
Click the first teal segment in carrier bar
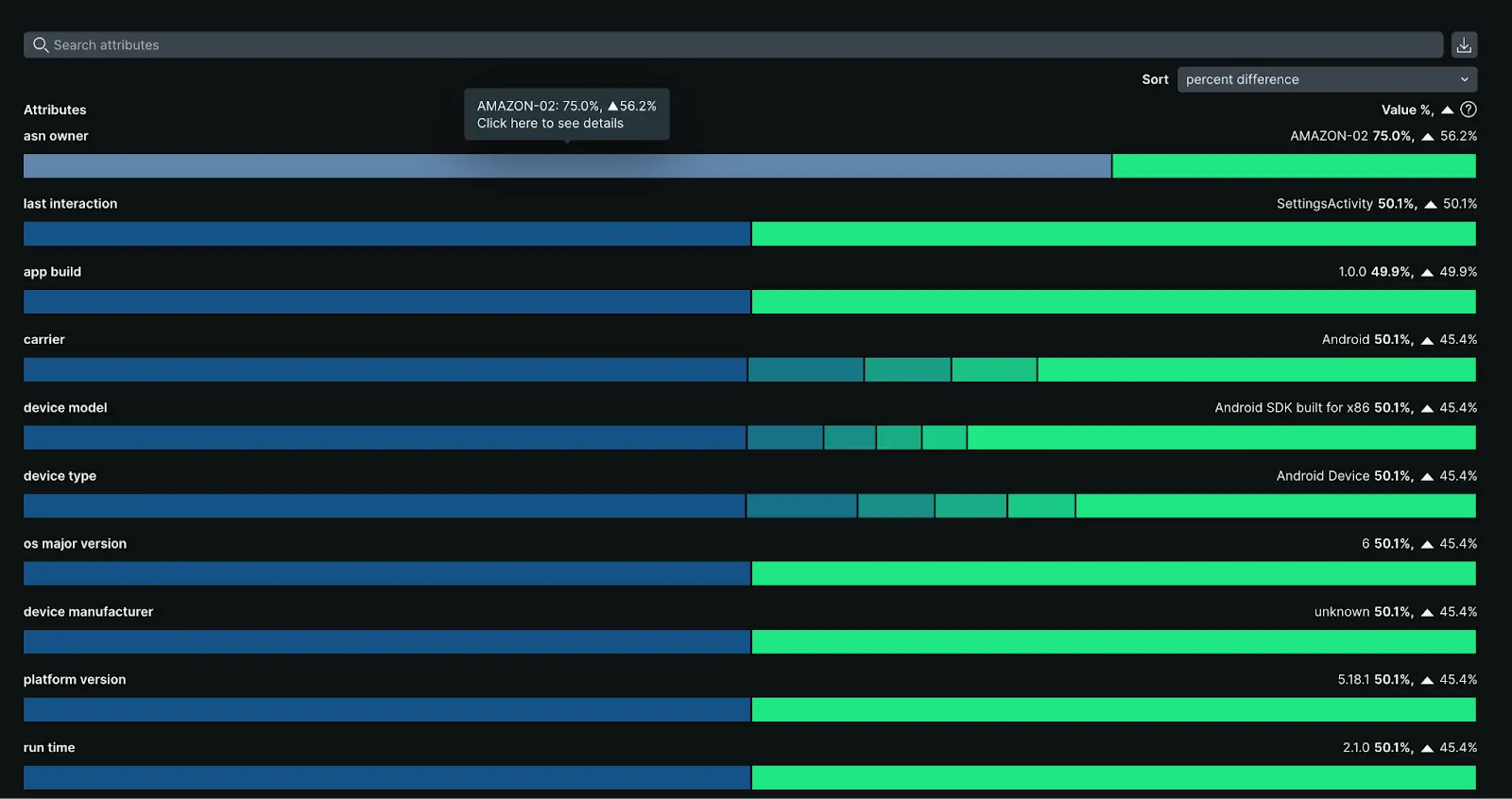[805, 370]
